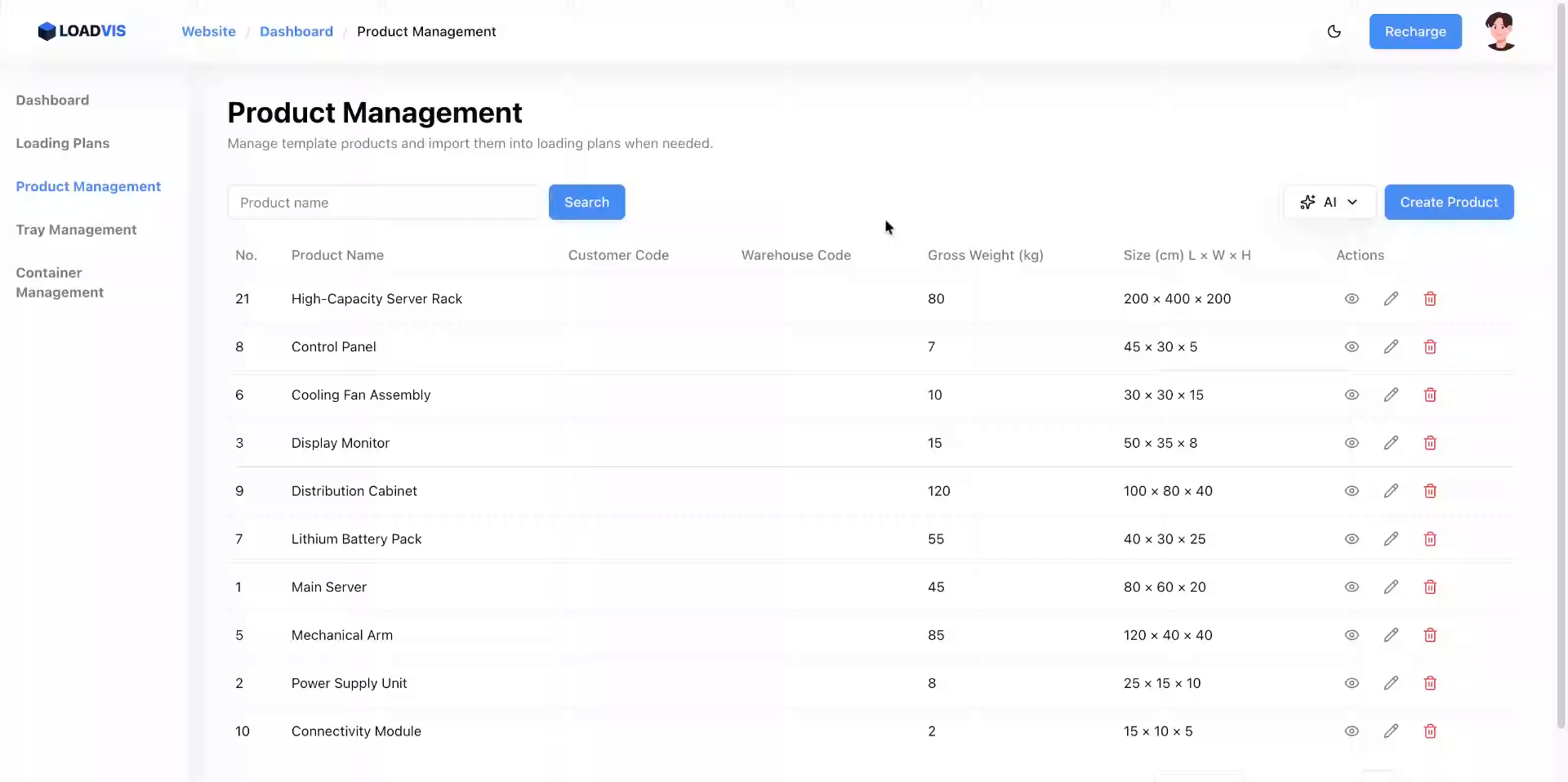Show Power Supply Unit details eye icon
1568x782 pixels.
pos(1352,683)
